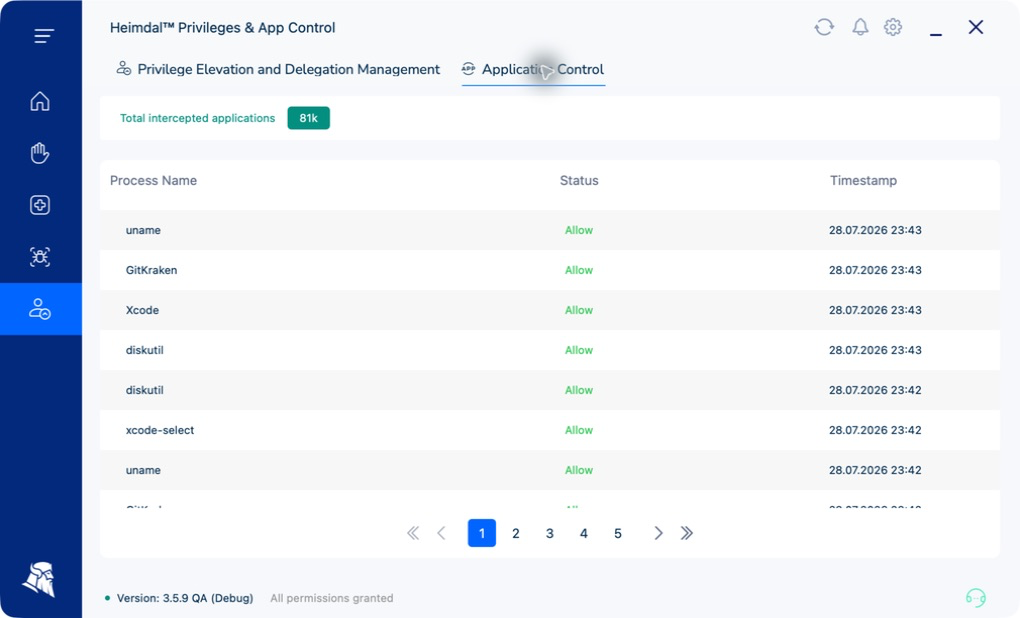
Task: Click the Allow status for Xcode
Action: pyautogui.click(x=579, y=310)
